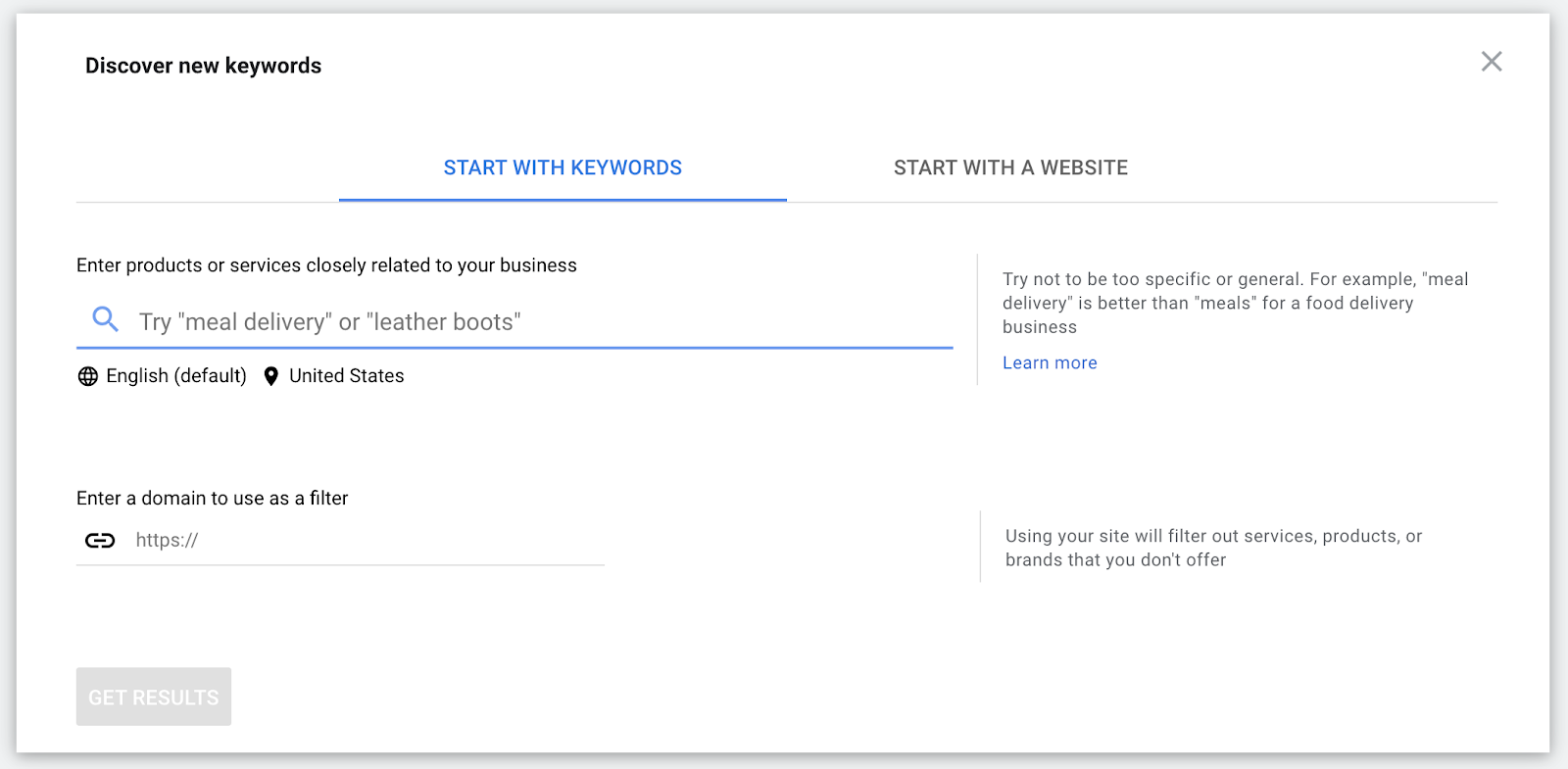Open the Start With a Website tab
Image resolution: width=1568 pixels, height=769 pixels.
click(1010, 168)
